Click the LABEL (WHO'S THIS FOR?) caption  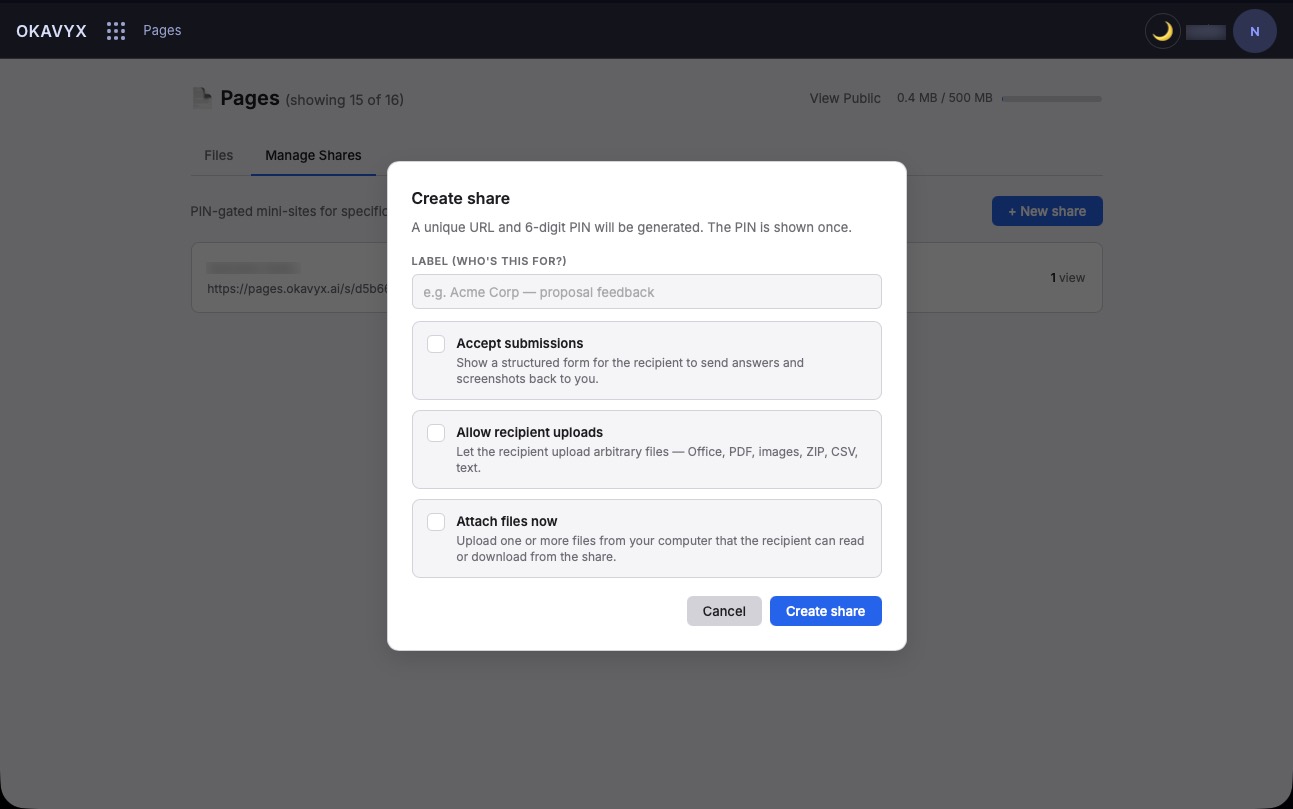coord(489,261)
